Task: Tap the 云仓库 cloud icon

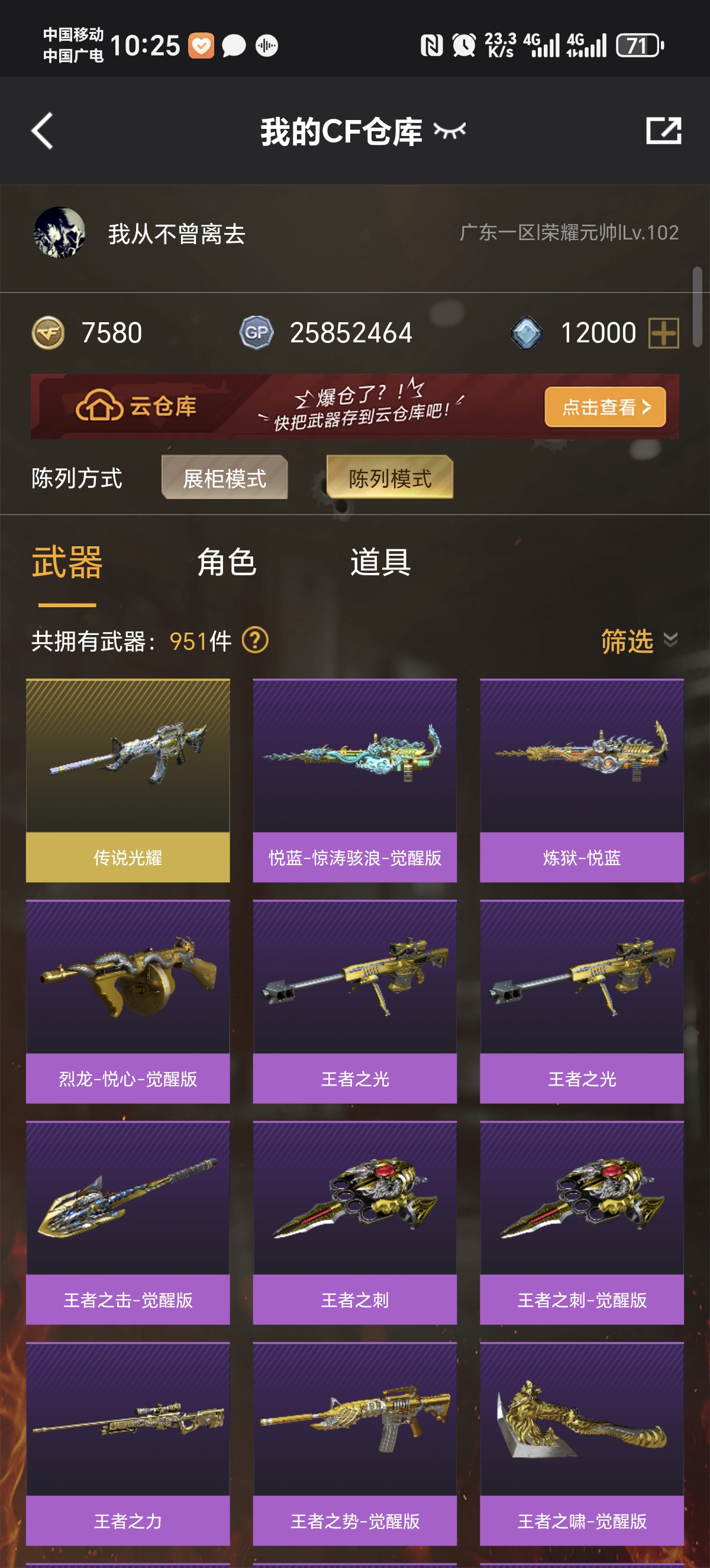Action: pos(99,406)
